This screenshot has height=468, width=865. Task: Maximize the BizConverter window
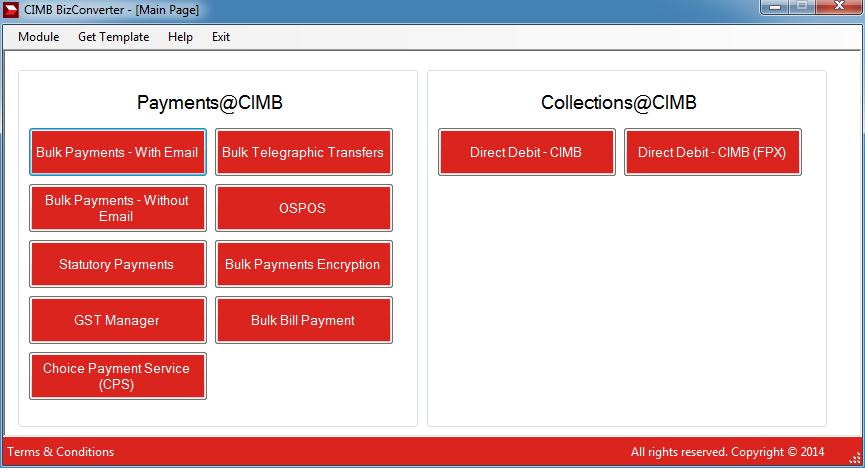(802, 7)
